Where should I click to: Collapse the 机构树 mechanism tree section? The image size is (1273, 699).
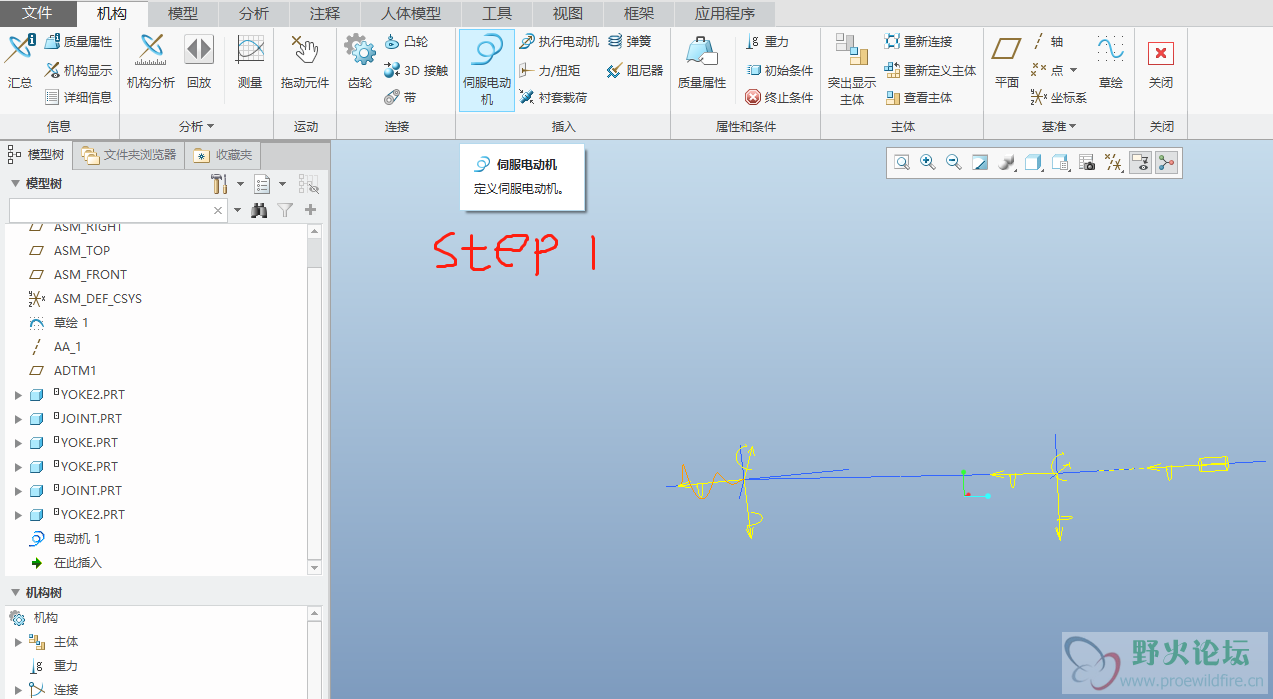[x=15, y=593]
